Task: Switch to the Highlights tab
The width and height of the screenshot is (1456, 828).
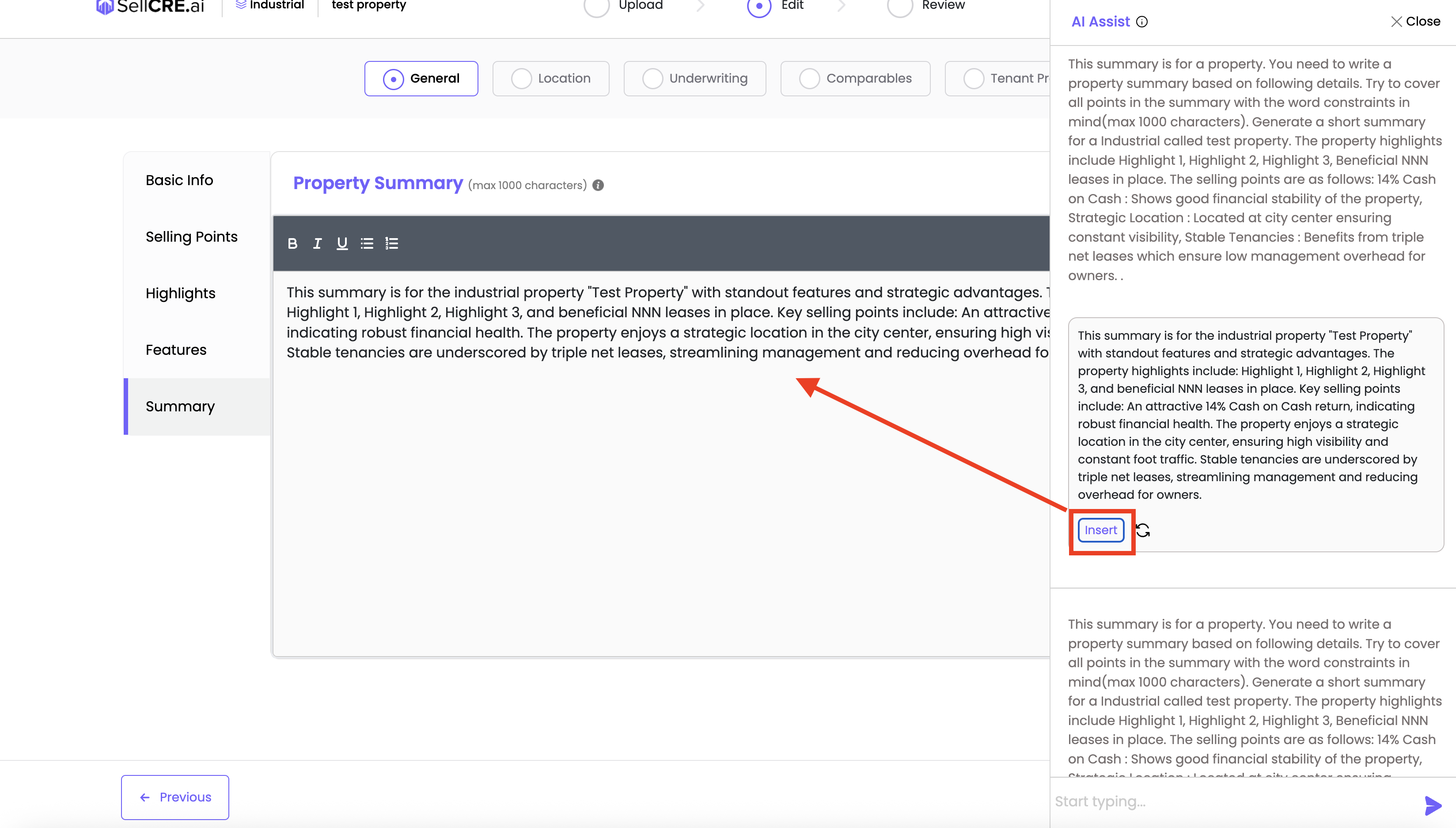Action: [180, 293]
